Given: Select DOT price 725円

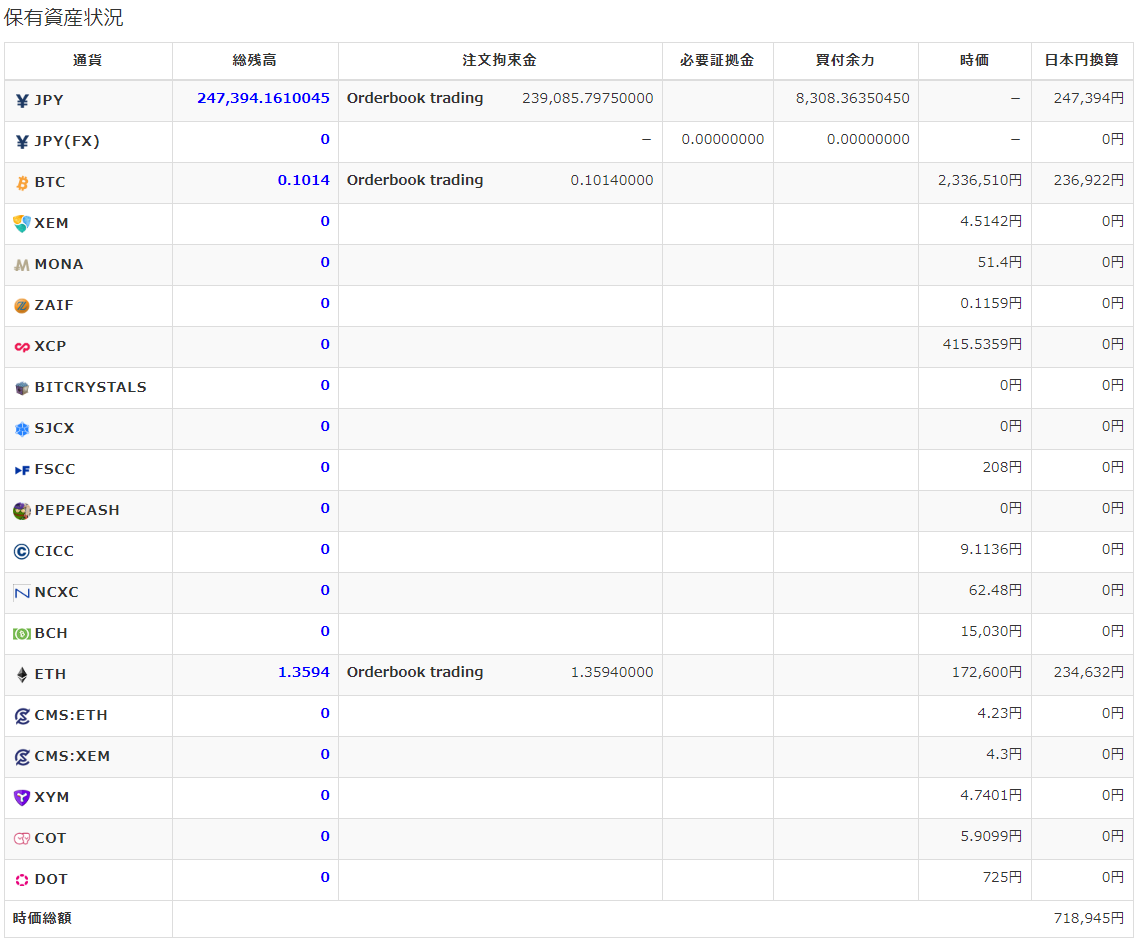Looking at the screenshot, I should pyautogui.click(x=1002, y=877).
